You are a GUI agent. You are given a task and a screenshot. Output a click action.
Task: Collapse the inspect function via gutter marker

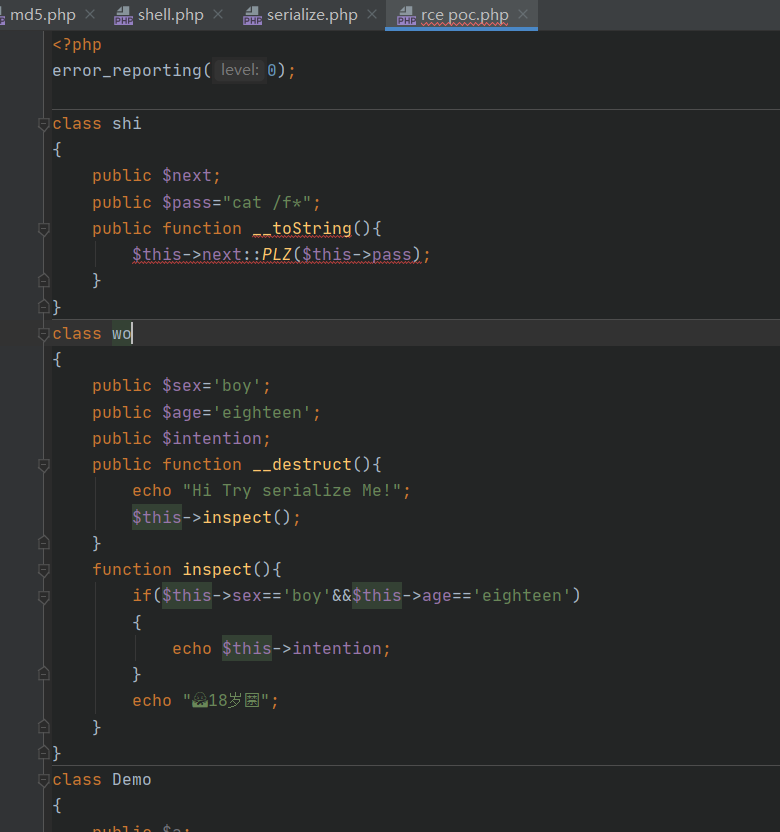coord(43,570)
